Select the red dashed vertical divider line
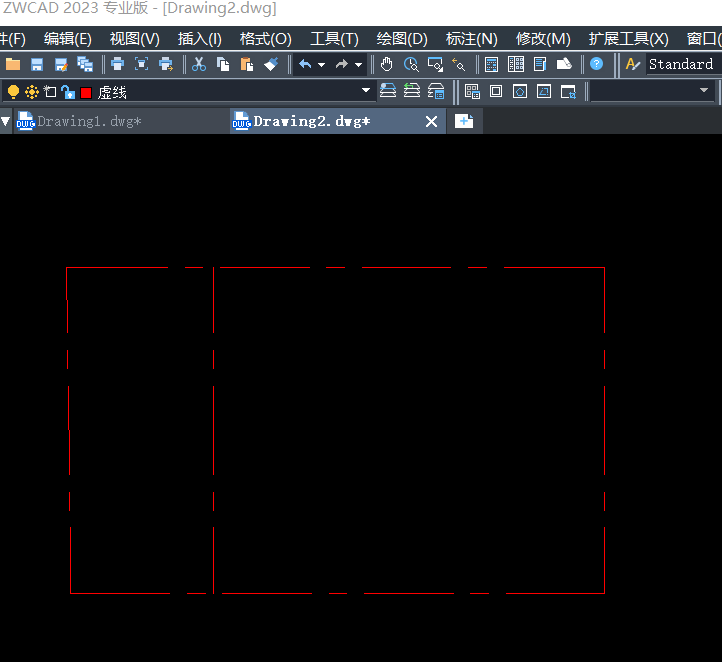This screenshot has width=722, height=662. [x=214, y=430]
